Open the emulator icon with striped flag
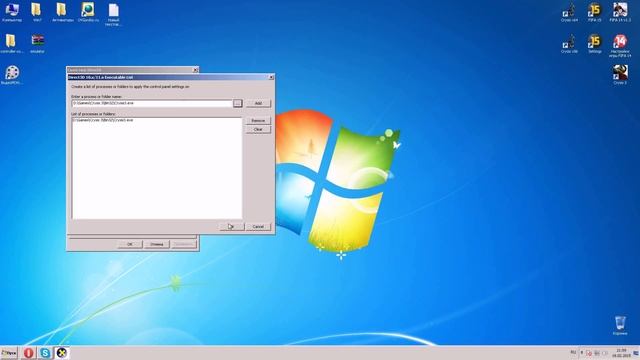The width and height of the screenshot is (640, 360). [37, 43]
